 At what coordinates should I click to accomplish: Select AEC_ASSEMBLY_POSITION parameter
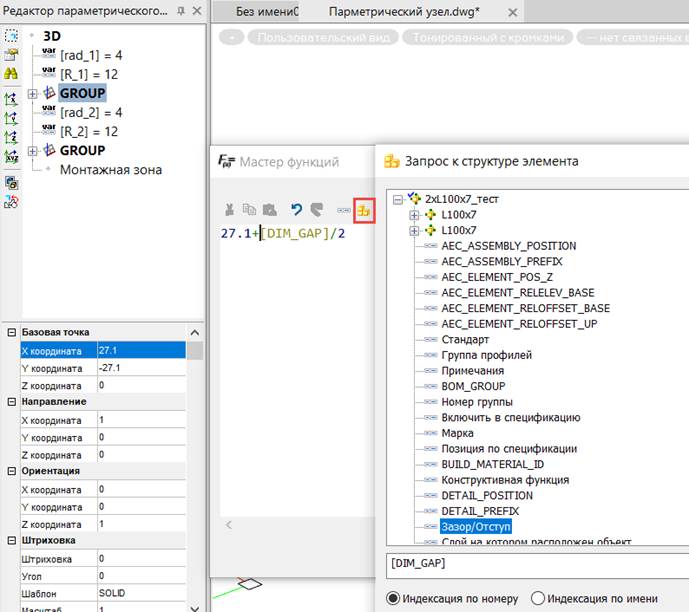[508, 246]
